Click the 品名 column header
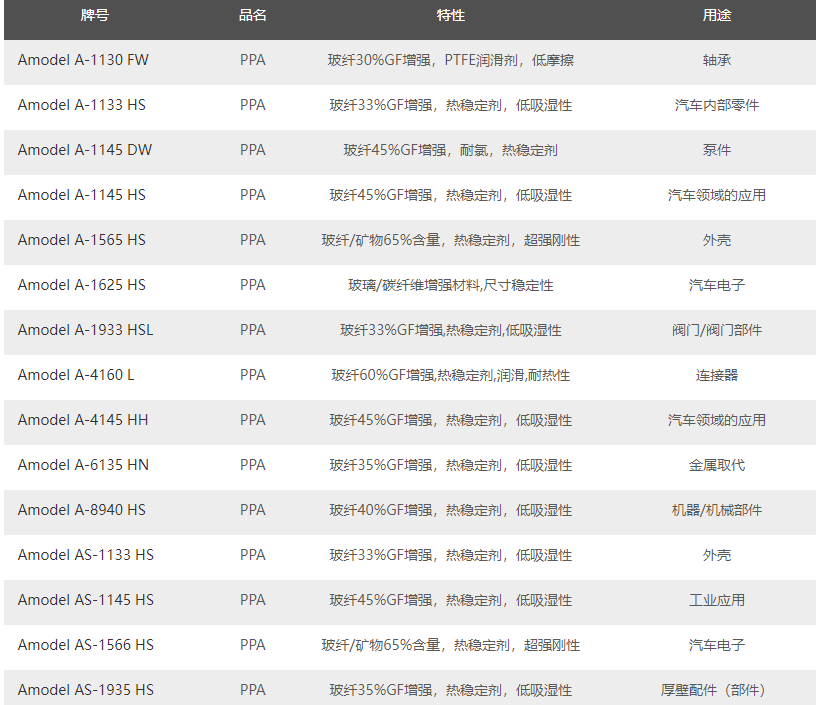Screen dimensions: 816x705 253,16
